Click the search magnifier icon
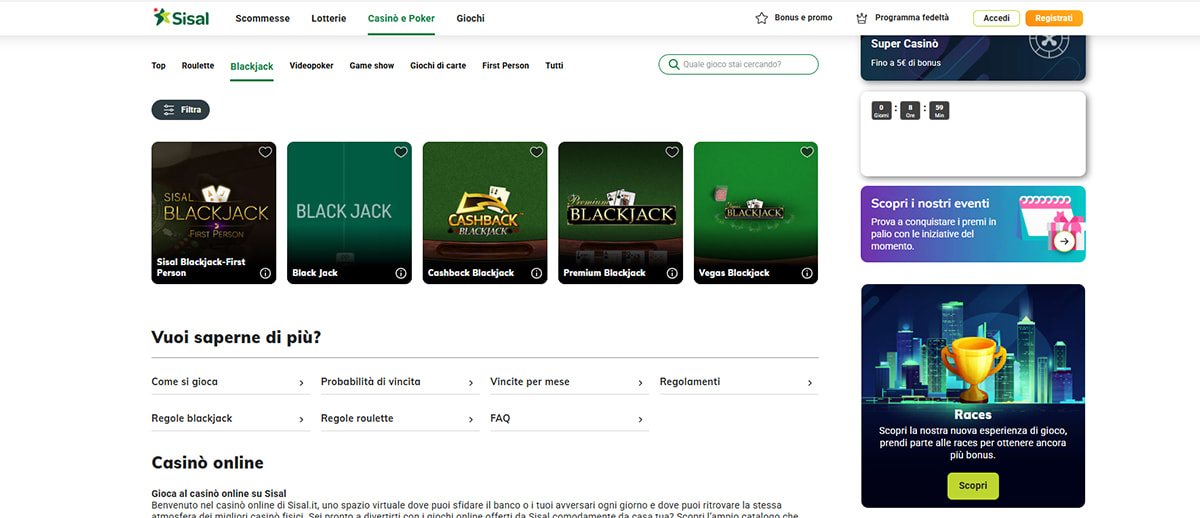Image resolution: width=1200 pixels, height=518 pixels. pyautogui.click(x=674, y=64)
